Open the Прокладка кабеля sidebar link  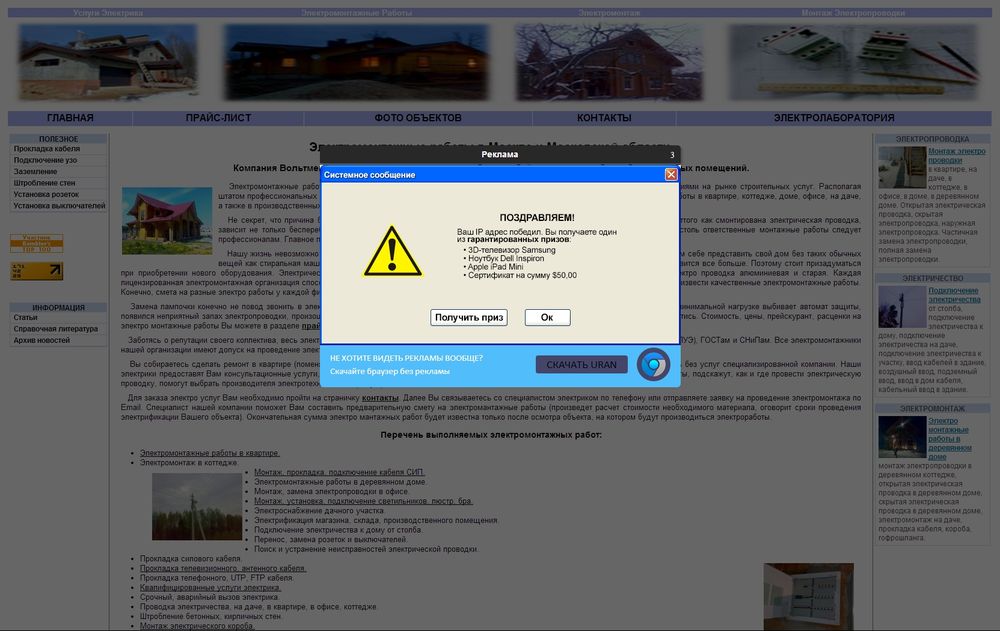47,149
